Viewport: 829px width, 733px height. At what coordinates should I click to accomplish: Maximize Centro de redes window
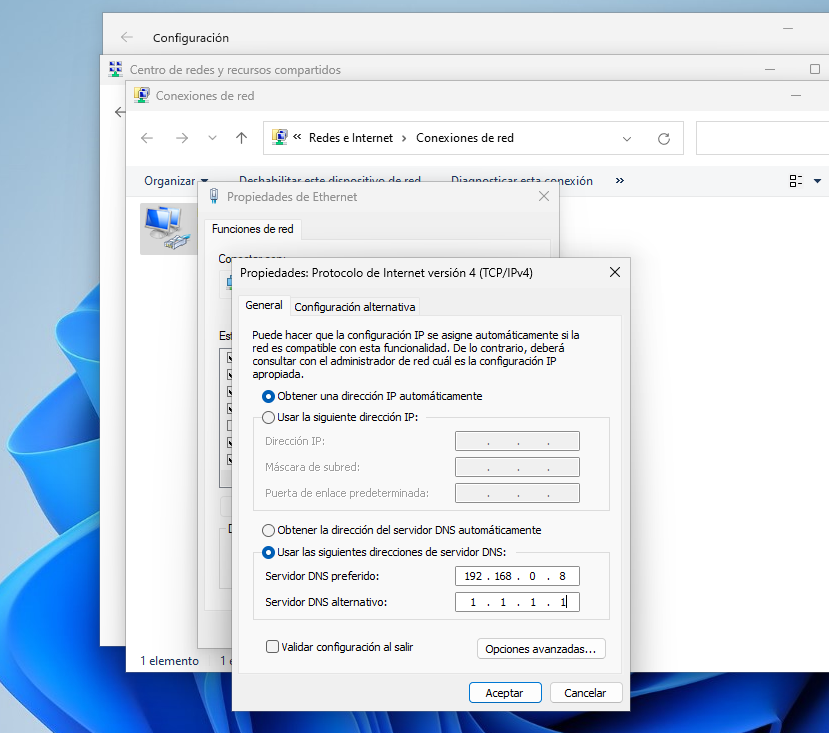(x=815, y=69)
